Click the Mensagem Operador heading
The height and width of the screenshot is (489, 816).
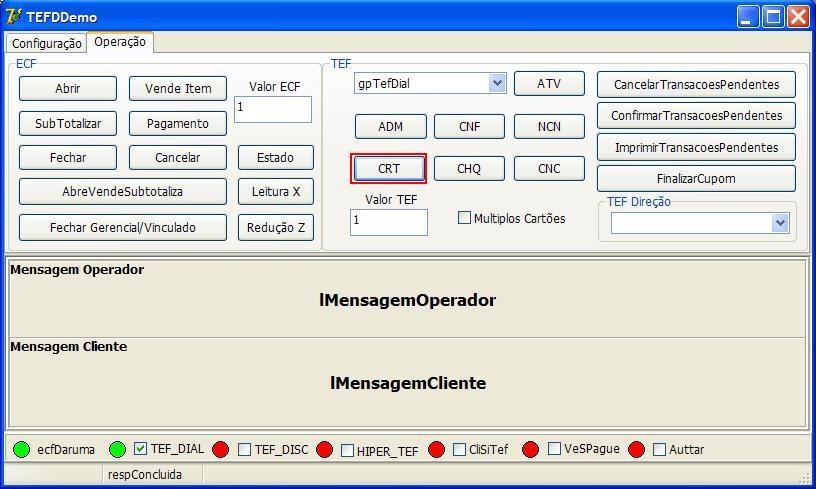[77, 269]
